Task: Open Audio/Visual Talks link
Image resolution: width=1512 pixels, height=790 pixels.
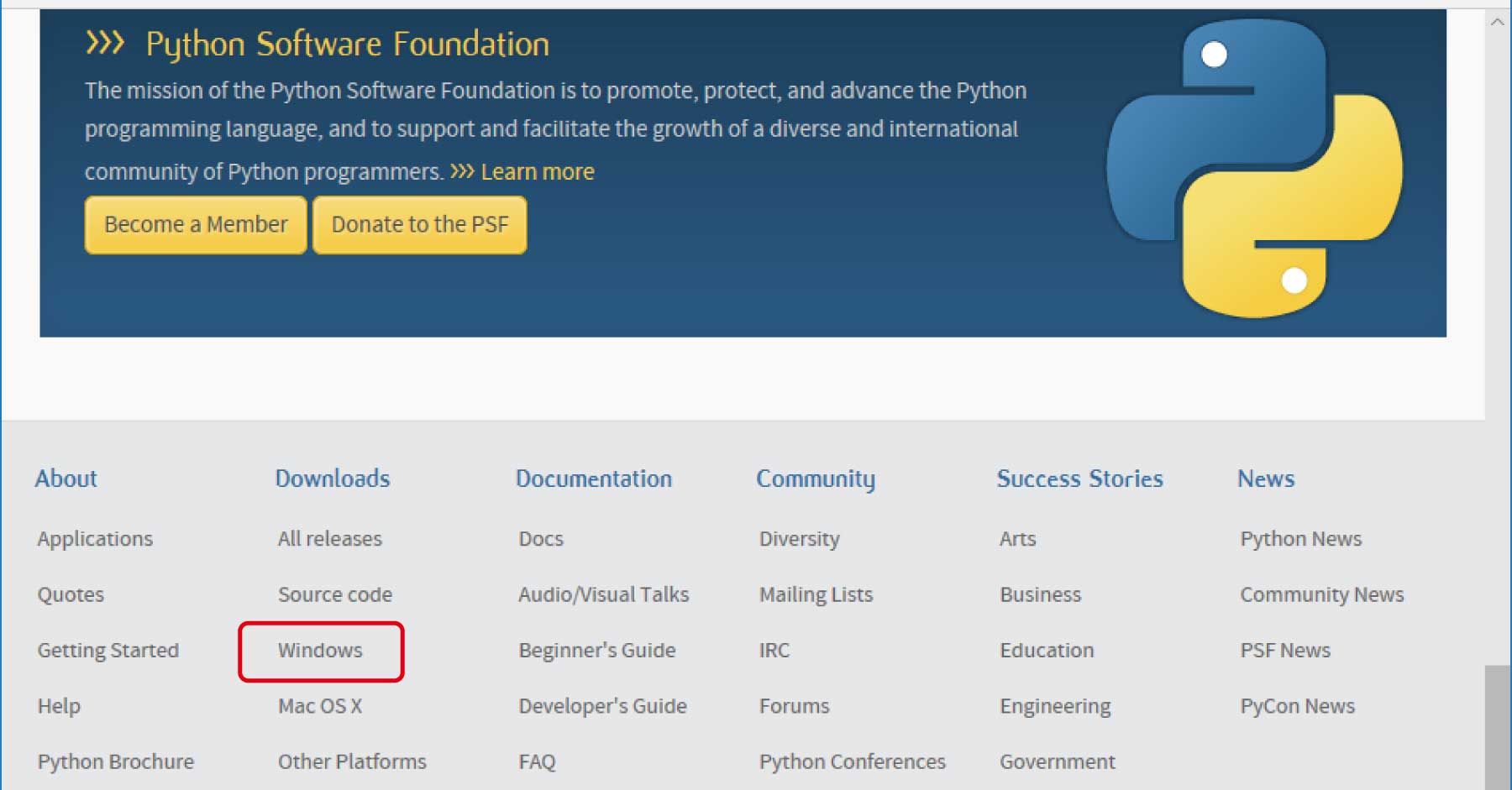Action: pos(604,594)
